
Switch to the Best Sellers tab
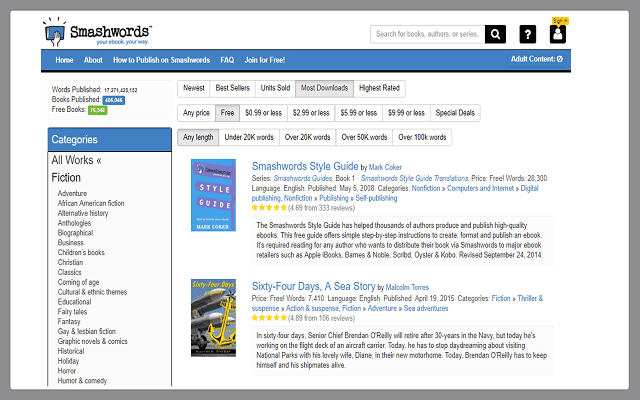click(232, 88)
